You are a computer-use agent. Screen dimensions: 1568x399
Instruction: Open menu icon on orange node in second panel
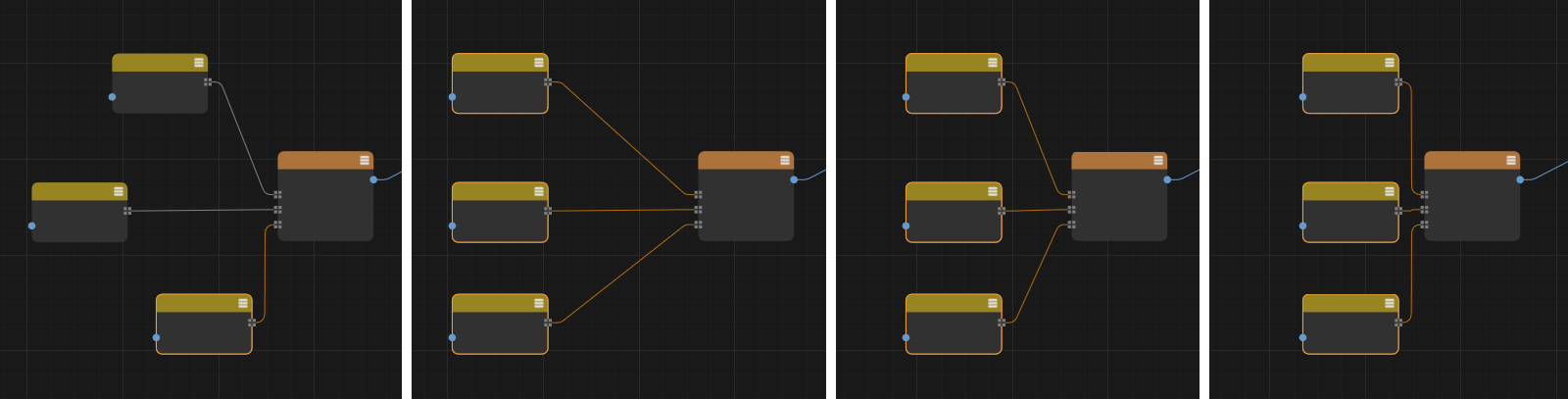(x=785, y=161)
